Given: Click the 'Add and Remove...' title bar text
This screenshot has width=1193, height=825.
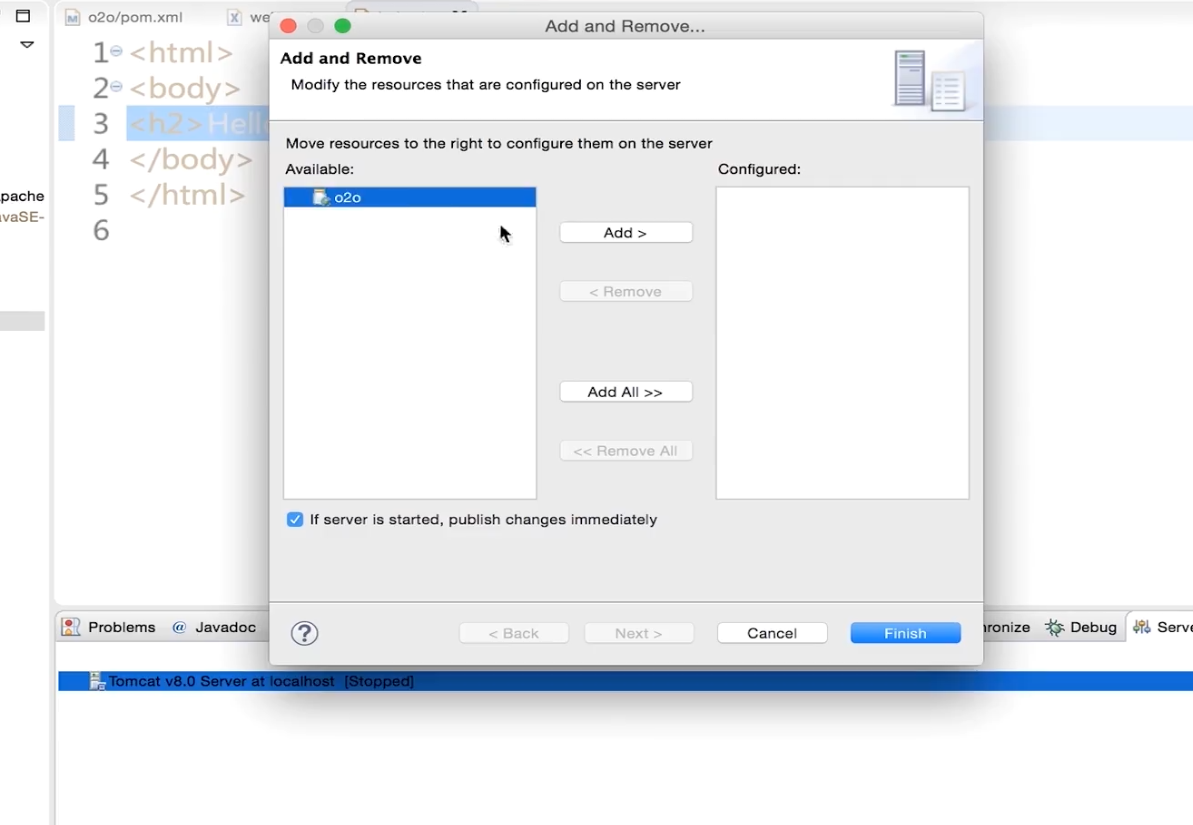Looking at the screenshot, I should (625, 26).
